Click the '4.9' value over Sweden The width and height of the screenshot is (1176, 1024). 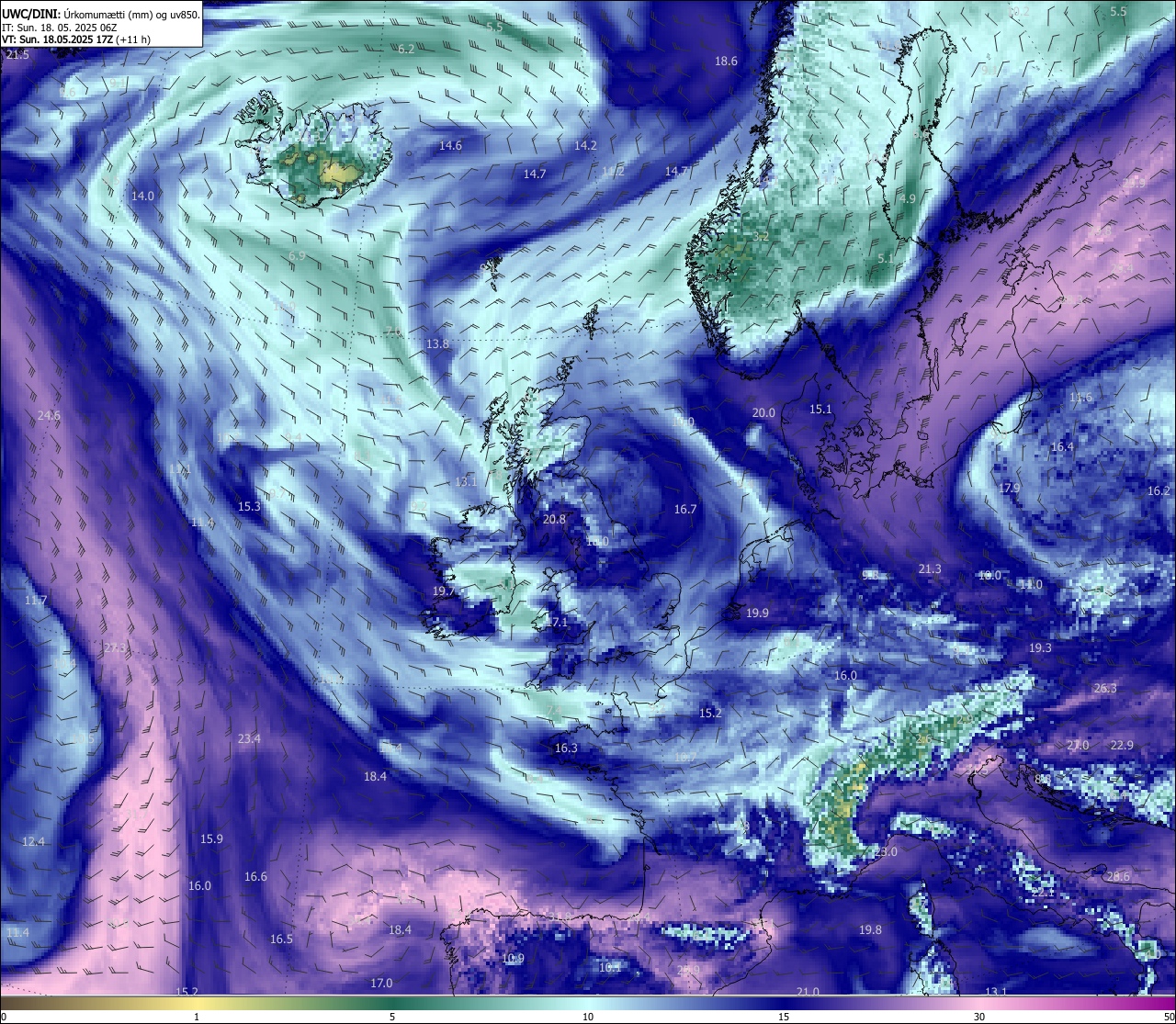[908, 198]
